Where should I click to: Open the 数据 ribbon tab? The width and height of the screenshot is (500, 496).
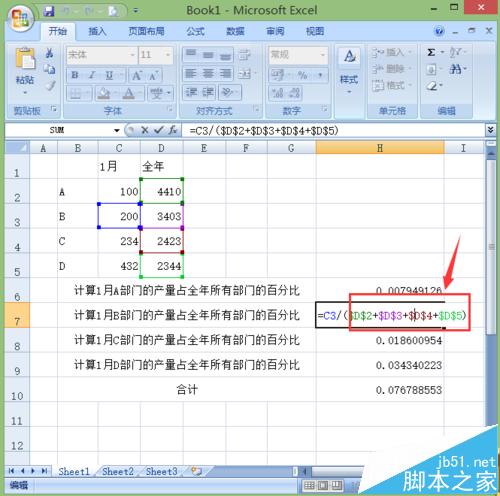pos(235,31)
